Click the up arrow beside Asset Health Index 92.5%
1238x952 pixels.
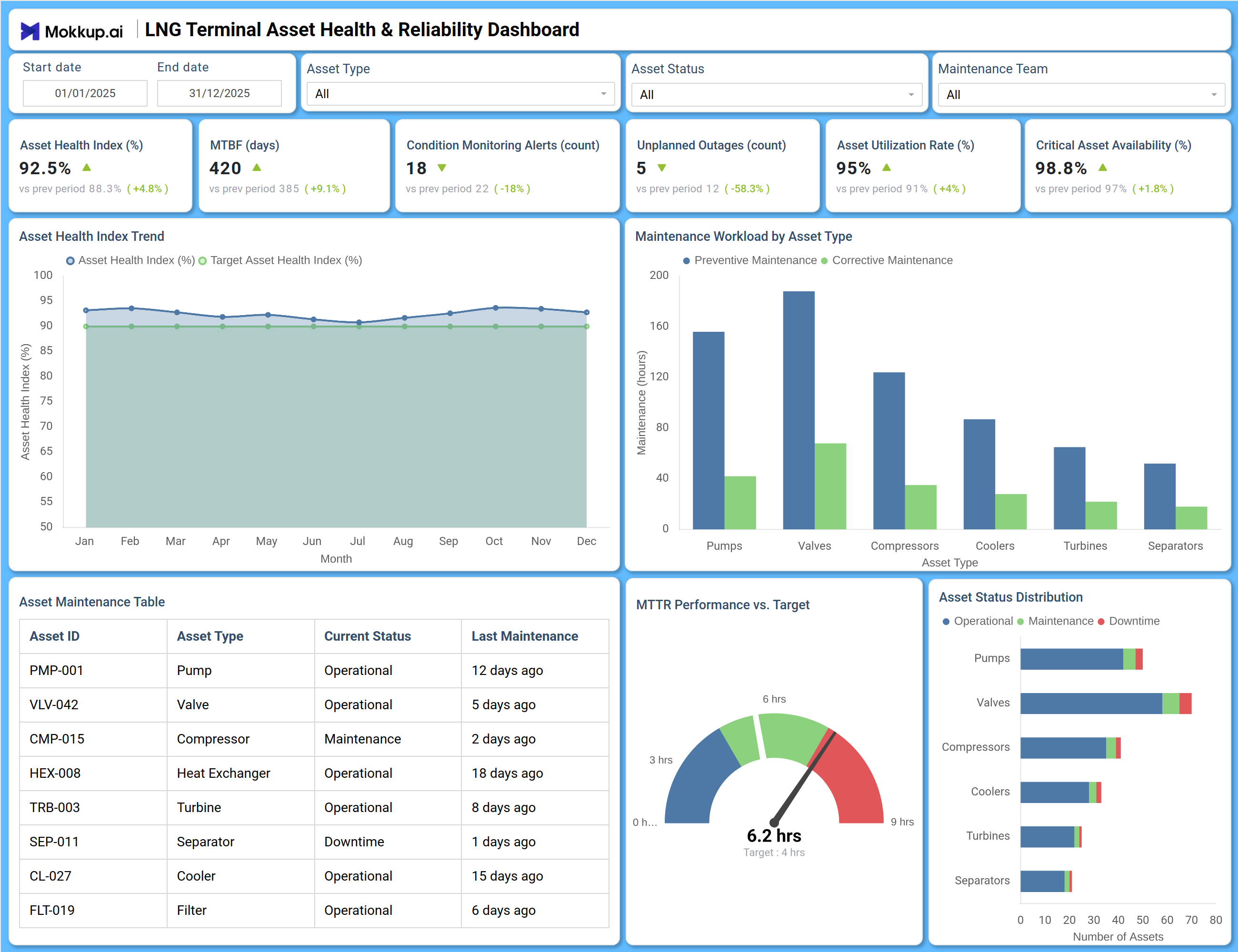(x=87, y=168)
